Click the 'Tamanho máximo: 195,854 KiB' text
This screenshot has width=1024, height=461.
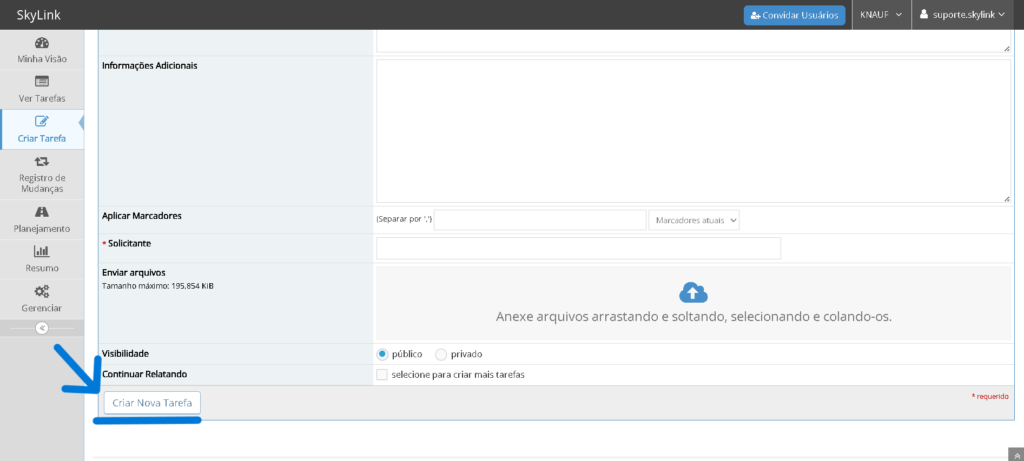point(158,286)
